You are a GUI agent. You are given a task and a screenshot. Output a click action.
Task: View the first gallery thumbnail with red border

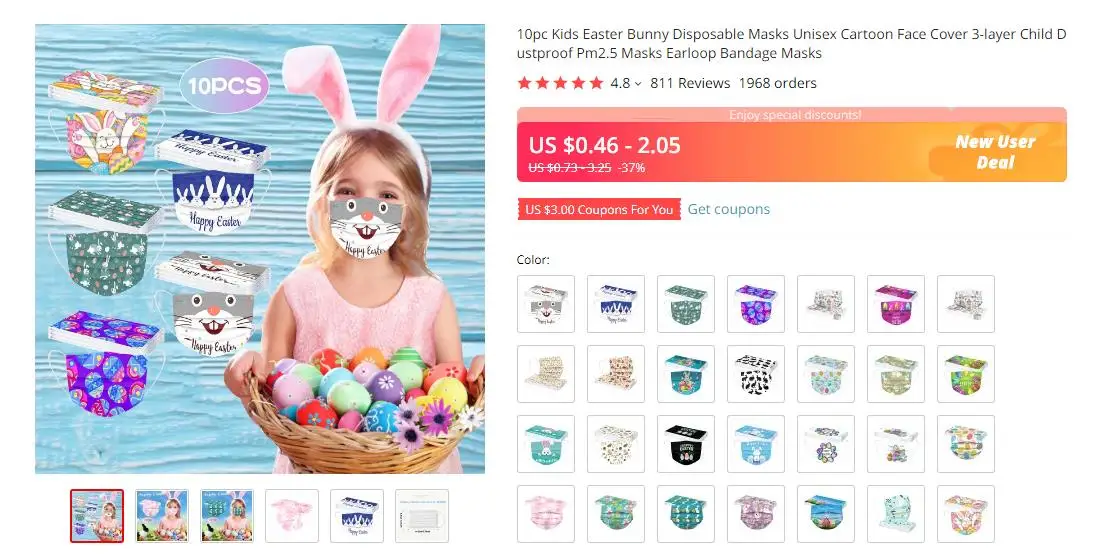click(97, 516)
